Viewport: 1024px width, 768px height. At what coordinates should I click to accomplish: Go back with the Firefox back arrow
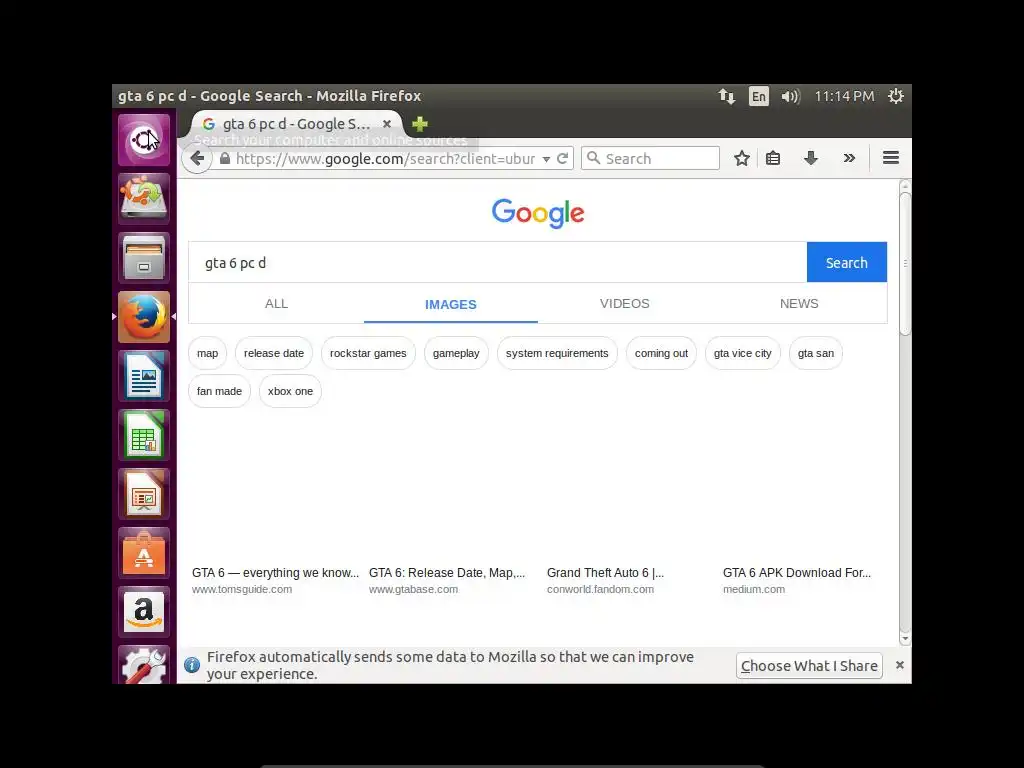pyautogui.click(x=197, y=158)
